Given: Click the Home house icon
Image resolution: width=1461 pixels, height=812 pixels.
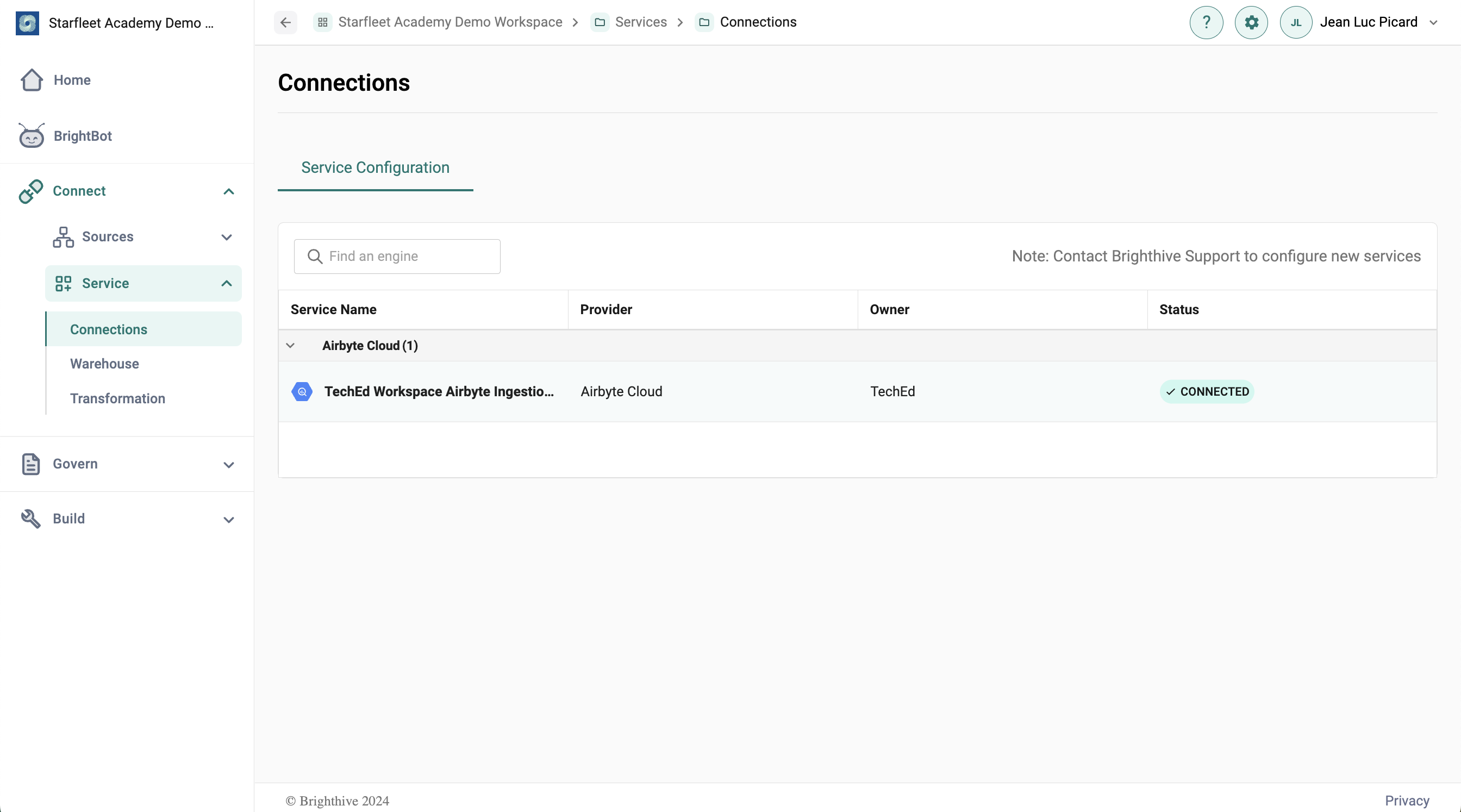Looking at the screenshot, I should click(x=32, y=80).
